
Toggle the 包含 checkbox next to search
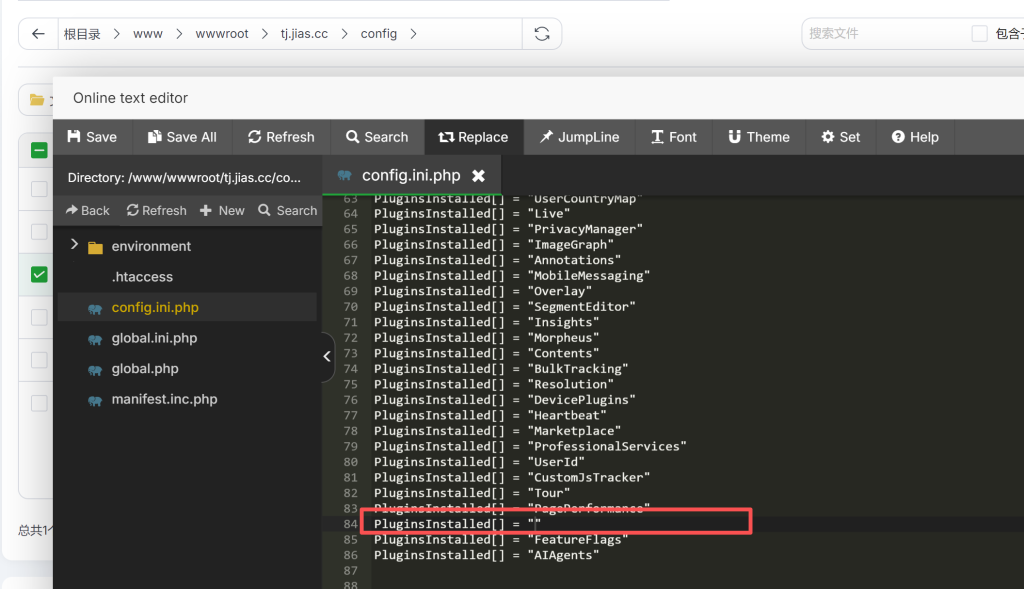tap(979, 33)
